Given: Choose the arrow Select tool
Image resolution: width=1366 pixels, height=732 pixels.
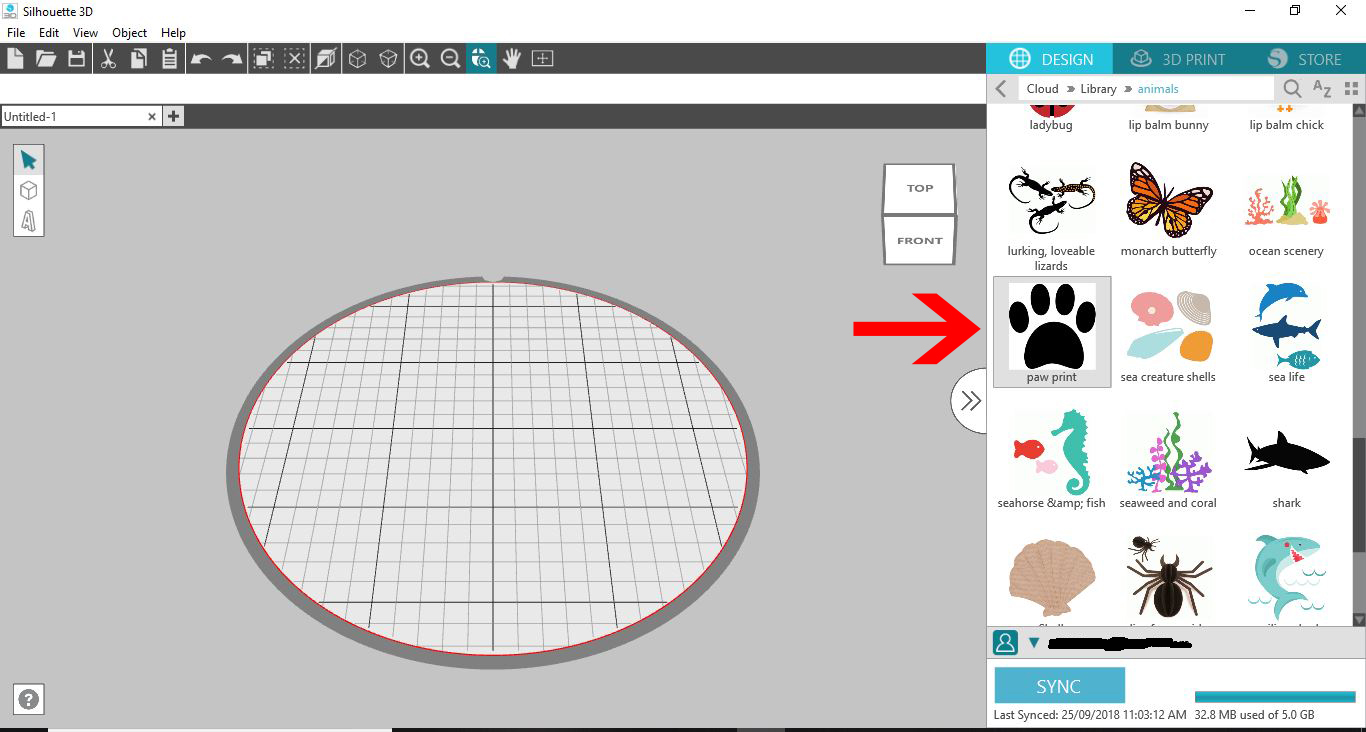Looking at the screenshot, I should (x=28, y=160).
